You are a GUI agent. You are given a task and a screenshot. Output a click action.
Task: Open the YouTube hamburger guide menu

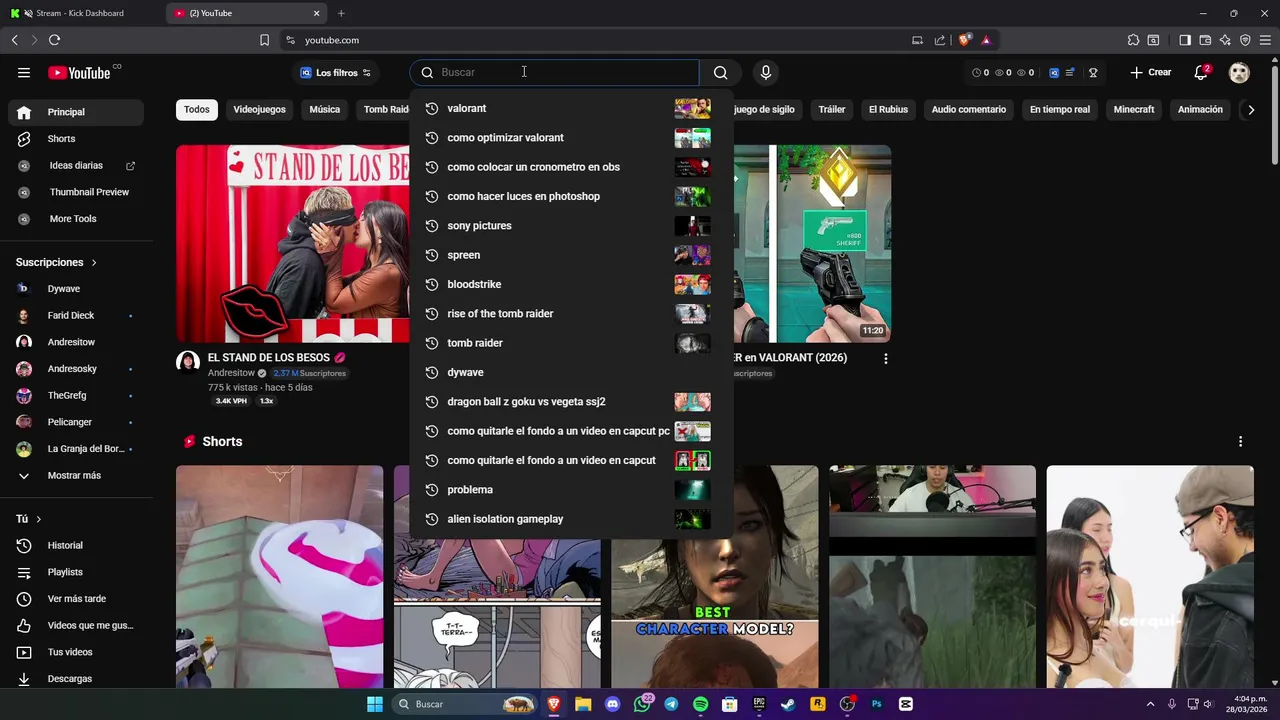(x=24, y=72)
